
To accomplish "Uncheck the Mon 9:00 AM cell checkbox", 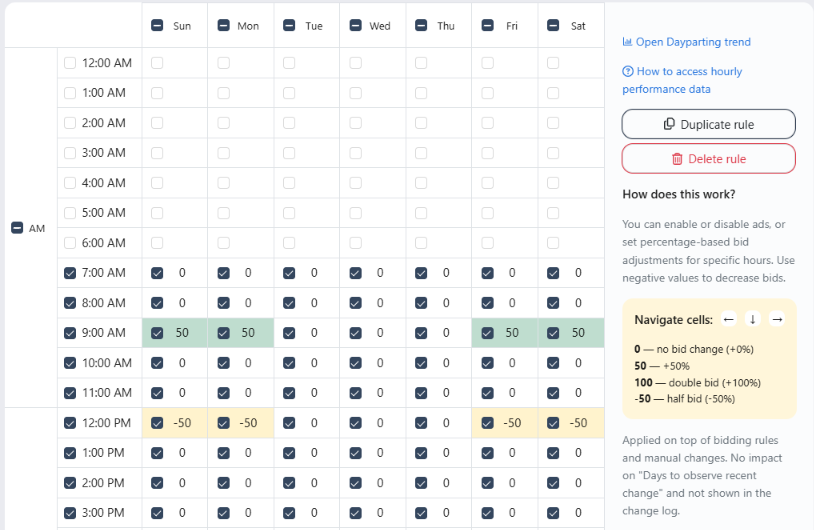I will tap(223, 333).
